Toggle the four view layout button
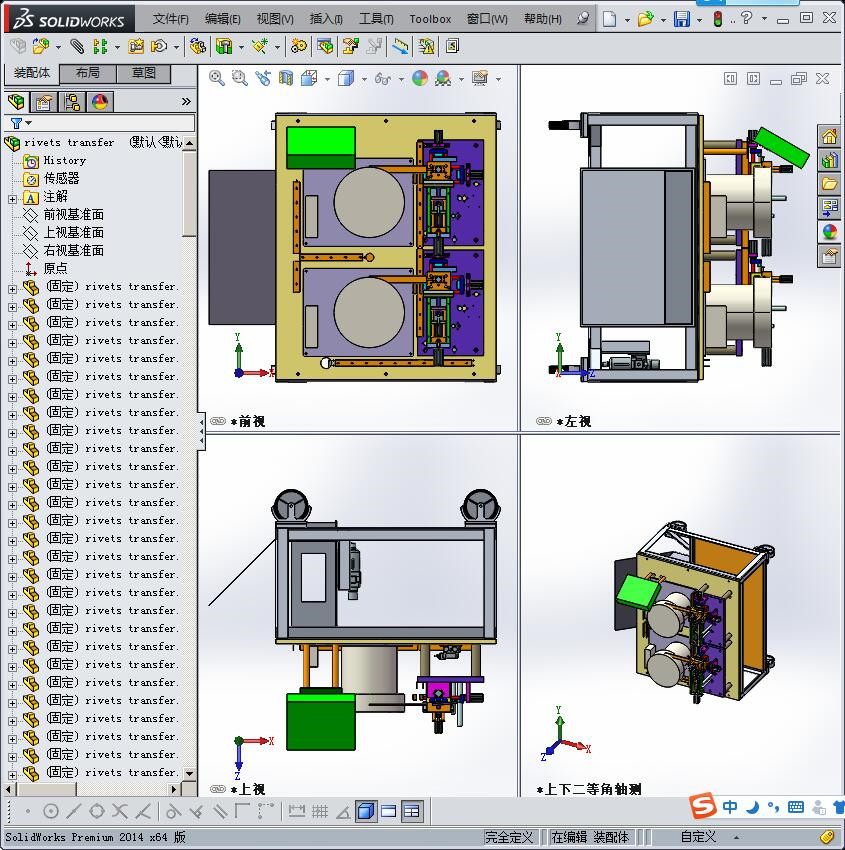Image resolution: width=845 pixels, height=850 pixels. coord(412,811)
